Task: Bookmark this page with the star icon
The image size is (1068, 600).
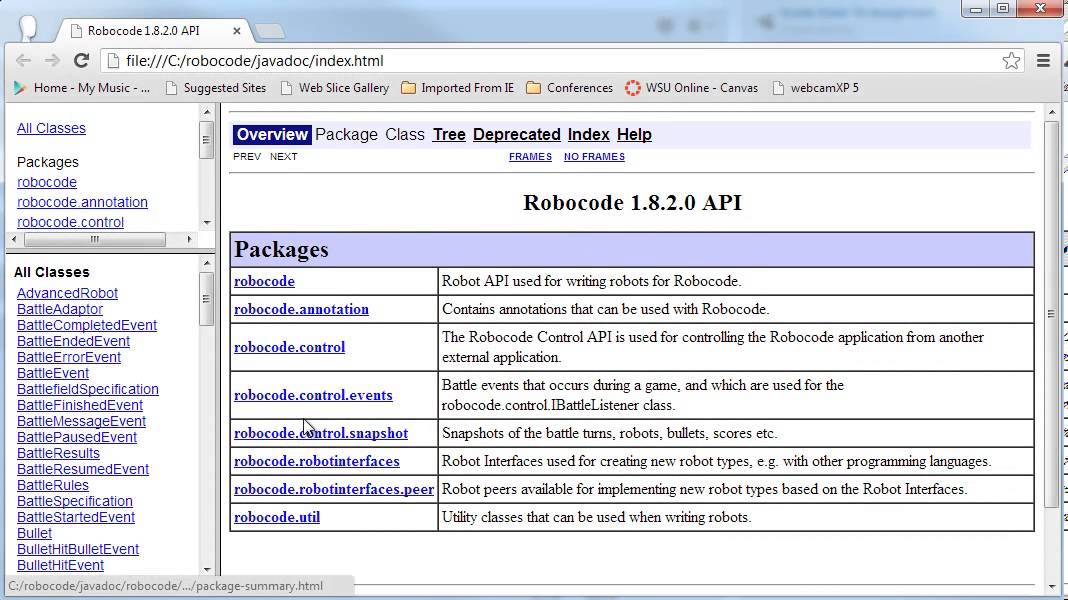Action: click(1011, 61)
